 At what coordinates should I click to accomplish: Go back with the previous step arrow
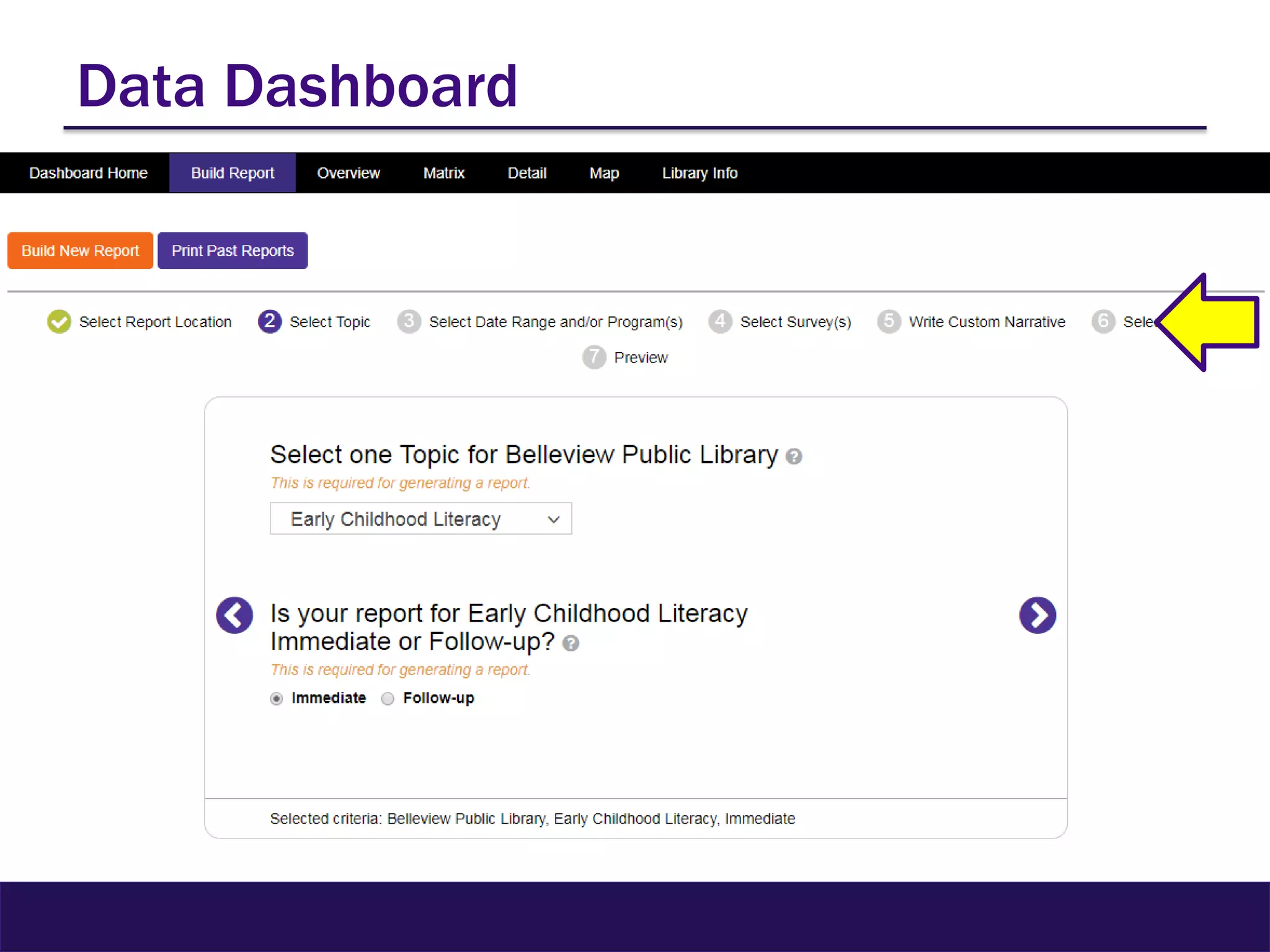[x=234, y=615]
